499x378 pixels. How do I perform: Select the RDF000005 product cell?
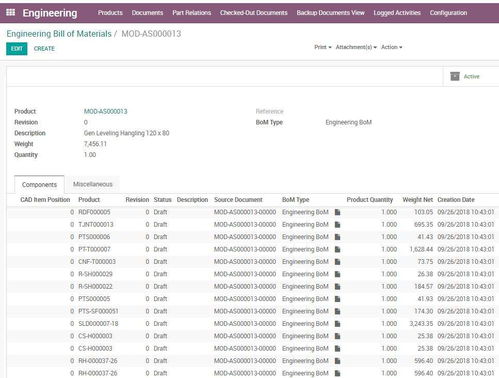point(94,212)
